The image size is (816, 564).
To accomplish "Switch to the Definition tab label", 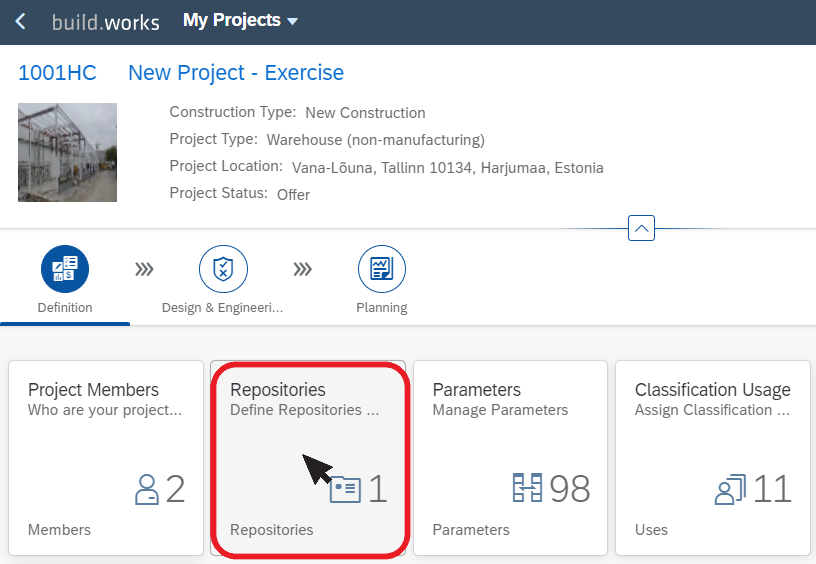I will (x=65, y=307).
